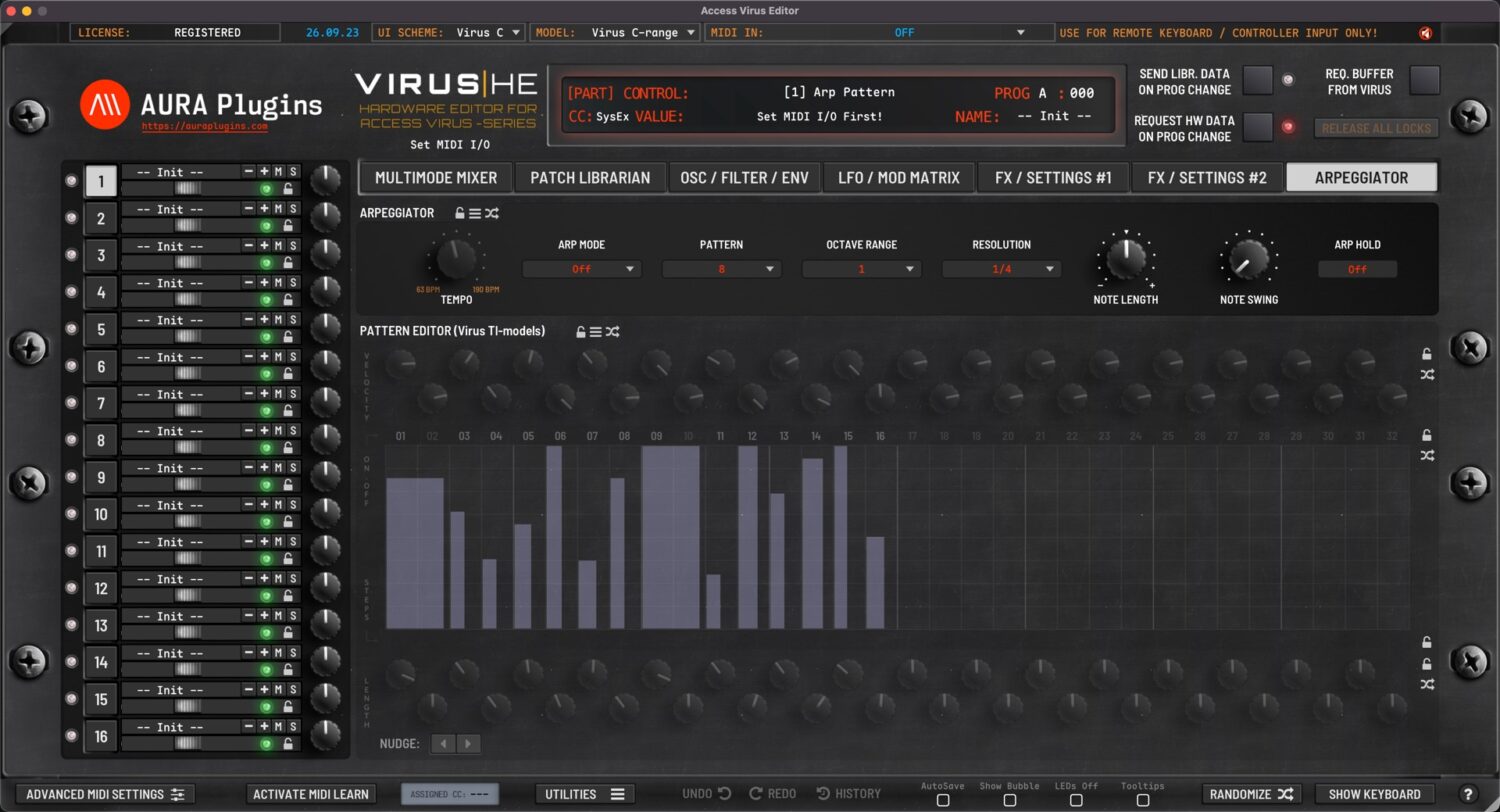Open the ARP MODE dropdown
This screenshot has height=812, width=1500.
[x=582, y=269]
